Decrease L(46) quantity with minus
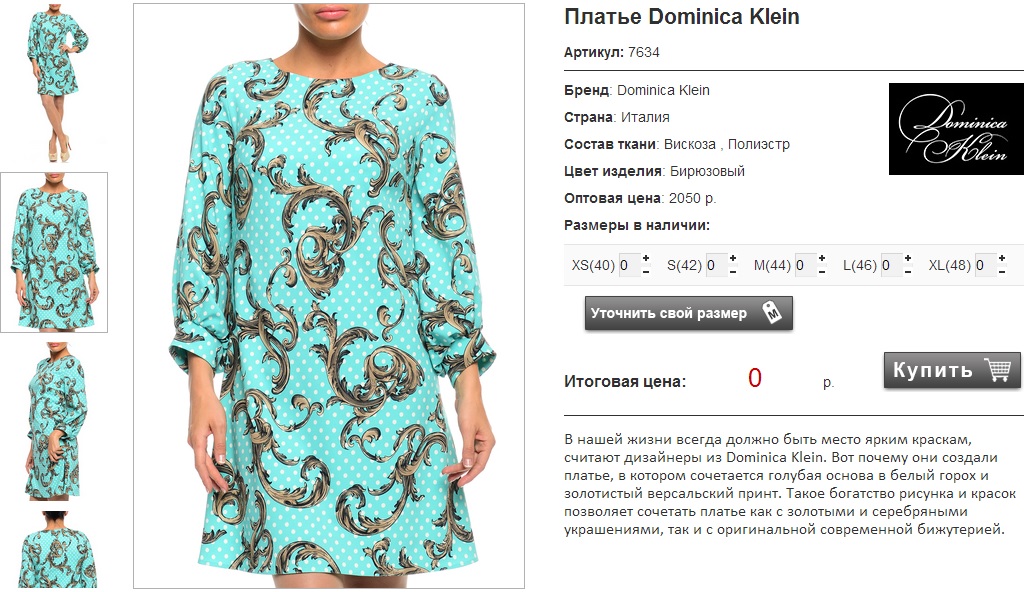This screenshot has width=1030, height=592. pos(908,271)
